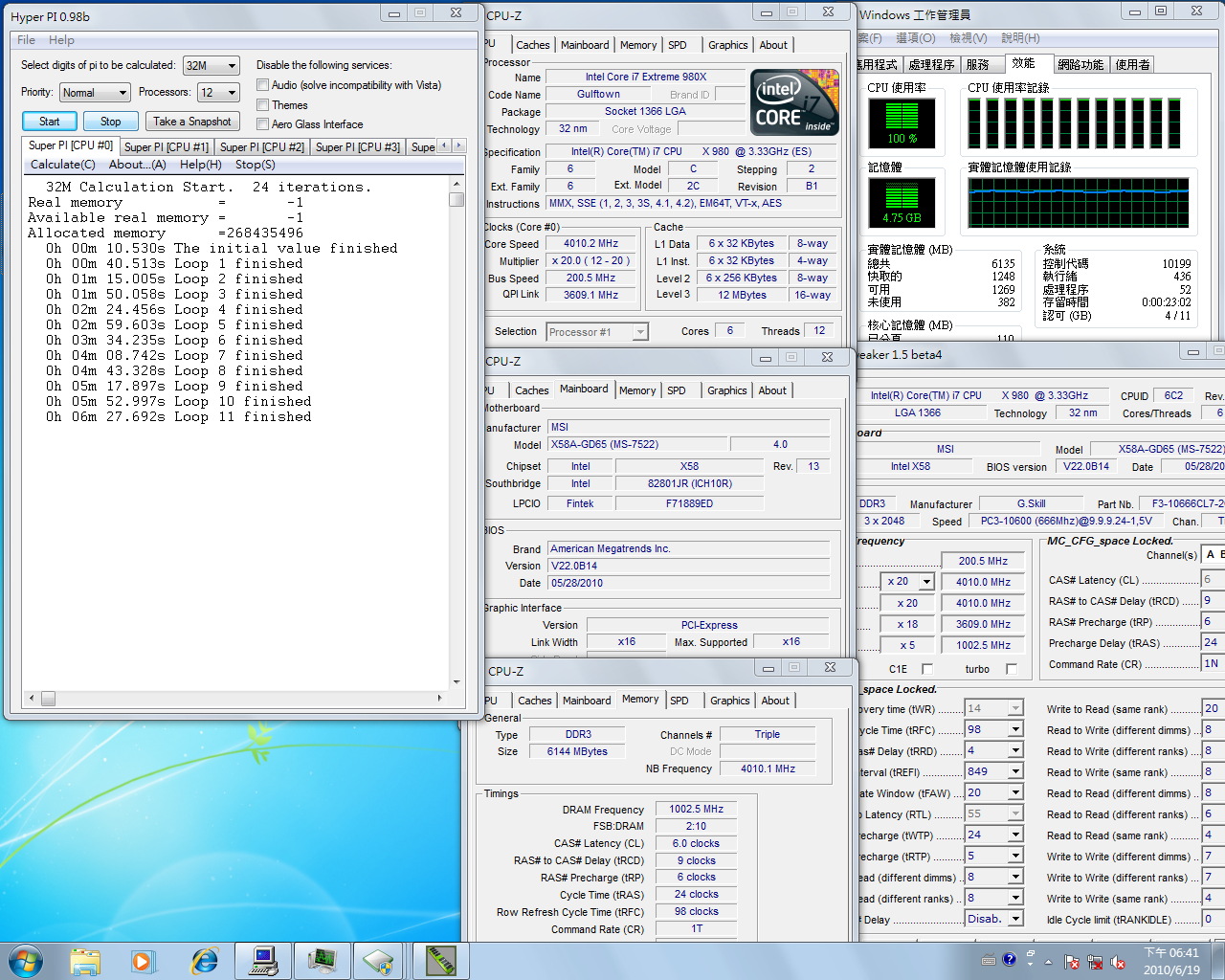
Task: Open Windows Explorer from the taskbar
Action: [85, 961]
